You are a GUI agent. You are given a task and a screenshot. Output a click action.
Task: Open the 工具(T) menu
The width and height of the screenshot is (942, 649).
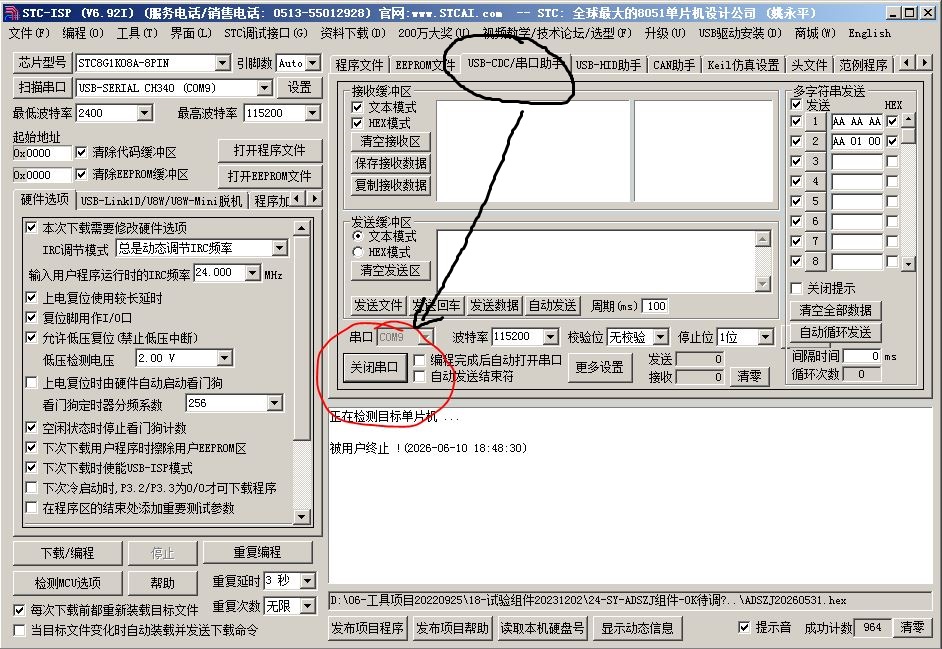click(x=137, y=33)
